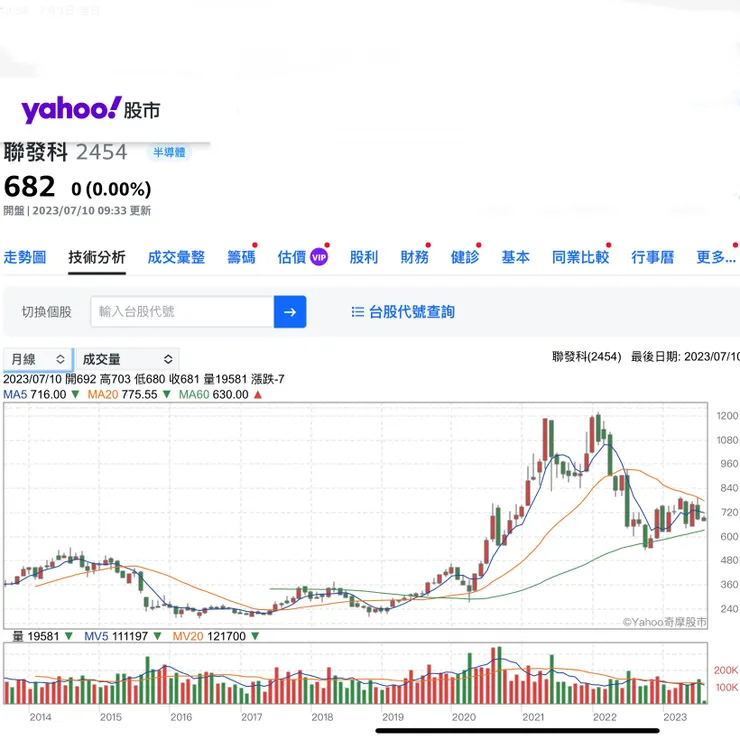Image resolution: width=740 pixels, height=740 pixels.
Task: Open the 月線 period dropdown
Action: pos(38,360)
